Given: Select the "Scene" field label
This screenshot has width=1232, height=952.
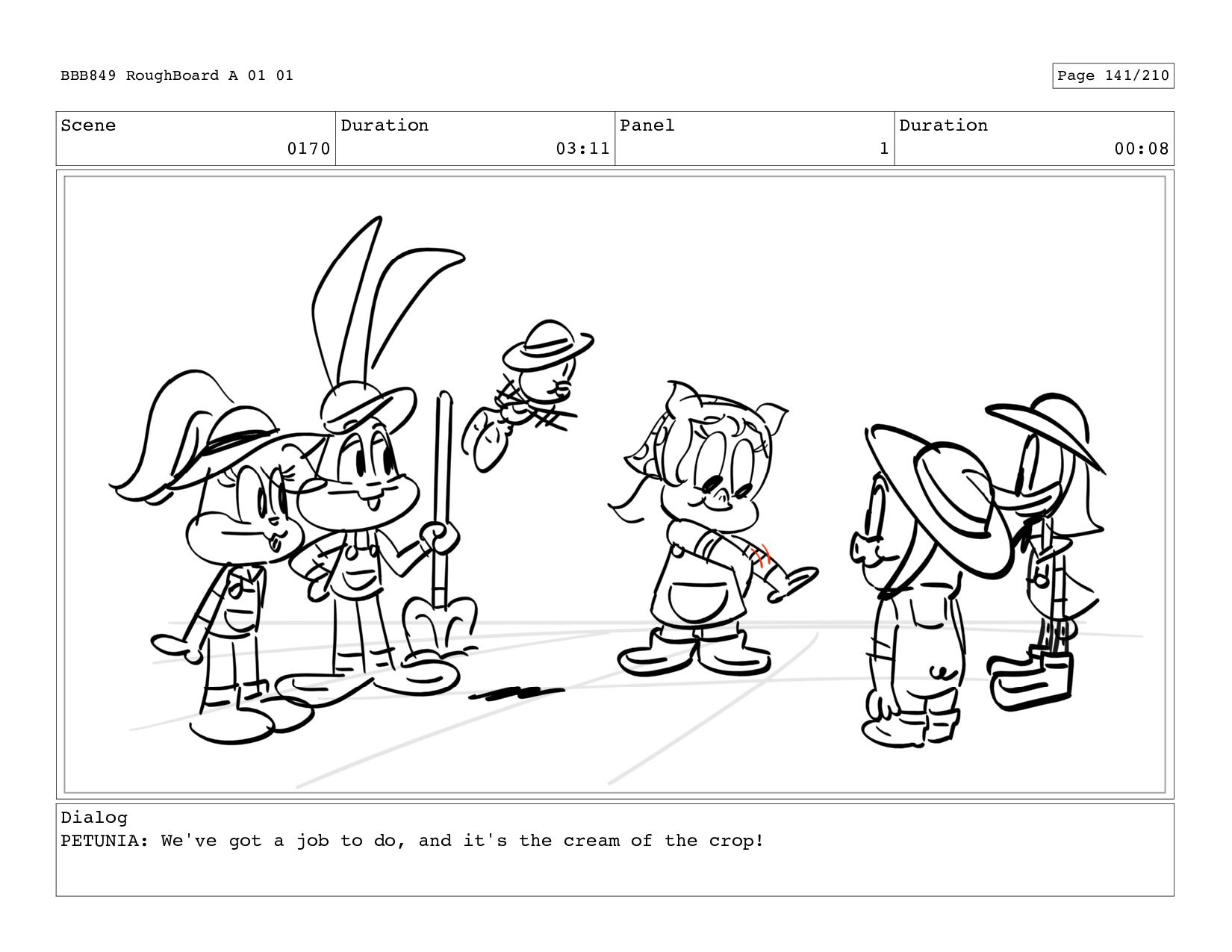Looking at the screenshot, I should coord(88,125).
